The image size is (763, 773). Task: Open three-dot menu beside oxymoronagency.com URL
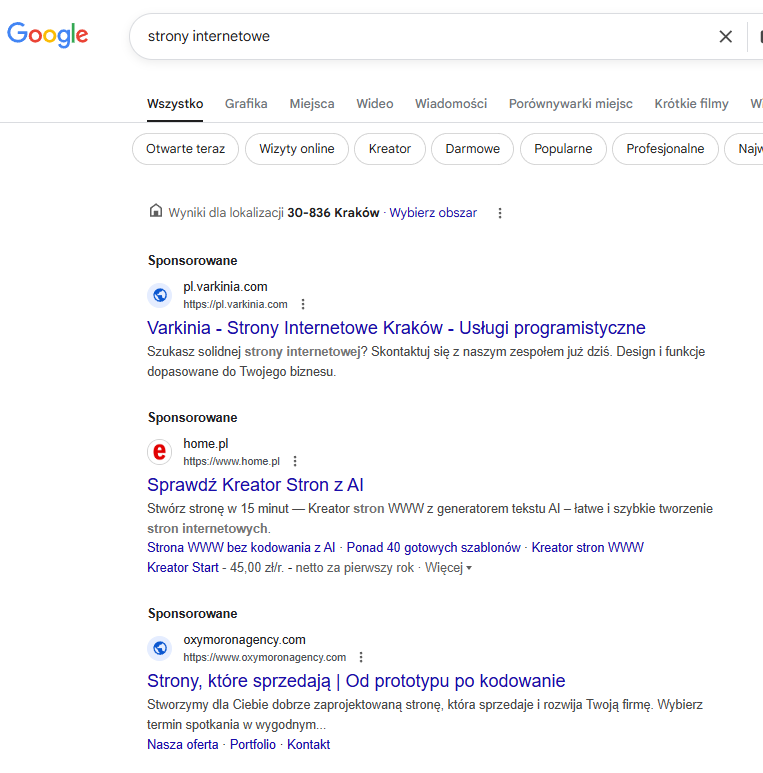361,657
